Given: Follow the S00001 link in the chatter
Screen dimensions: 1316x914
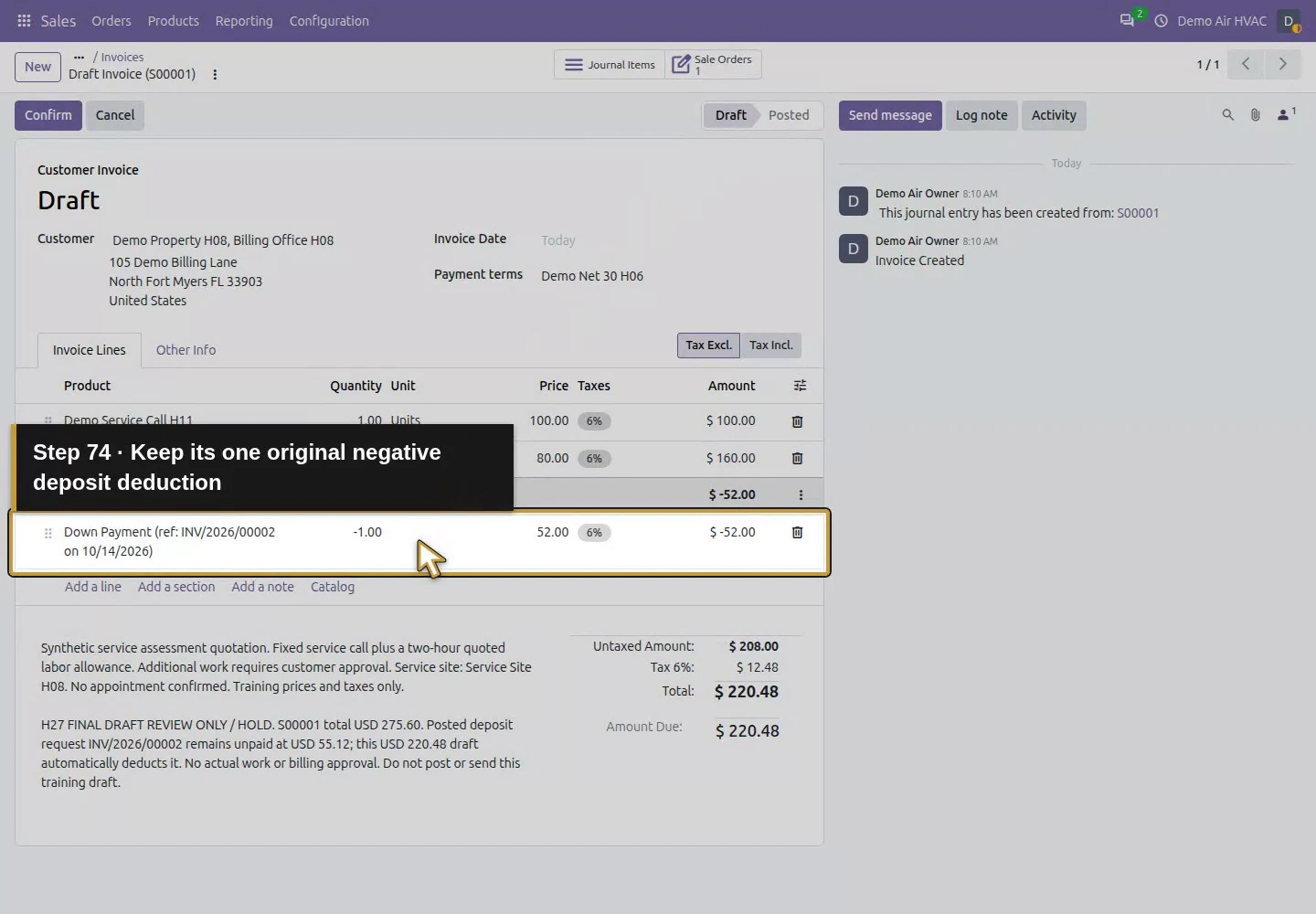Looking at the screenshot, I should [1138, 213].
